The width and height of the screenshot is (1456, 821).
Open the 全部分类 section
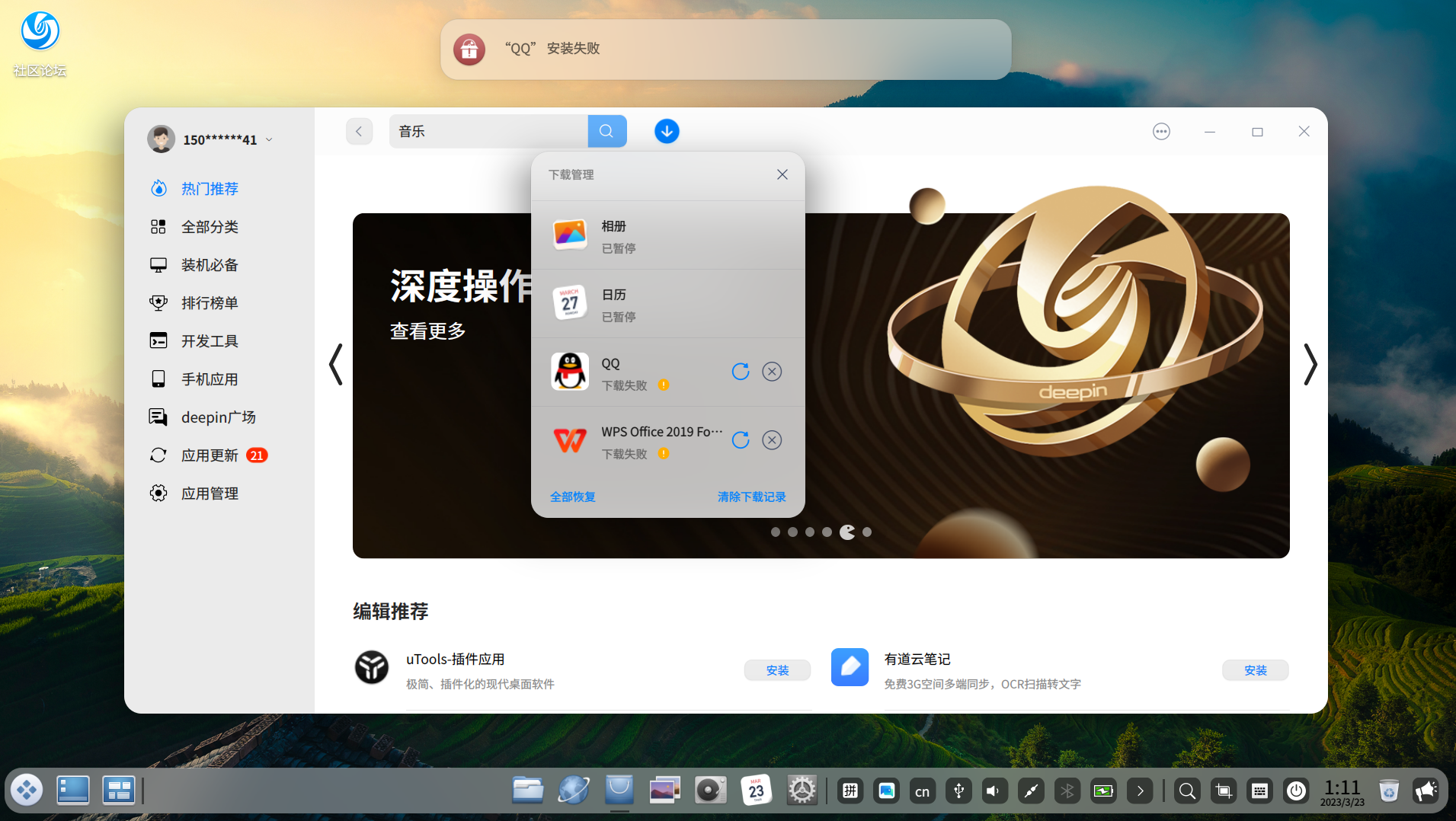[210, 226]
